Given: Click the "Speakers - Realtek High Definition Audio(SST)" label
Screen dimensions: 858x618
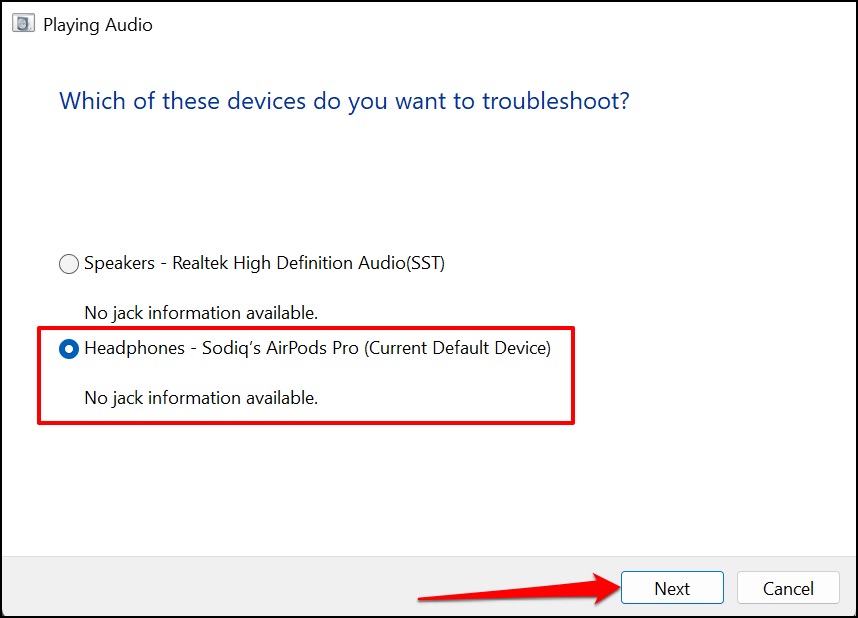Looking at the screenshot, I should pyautogui.click(x=264, y=263).
